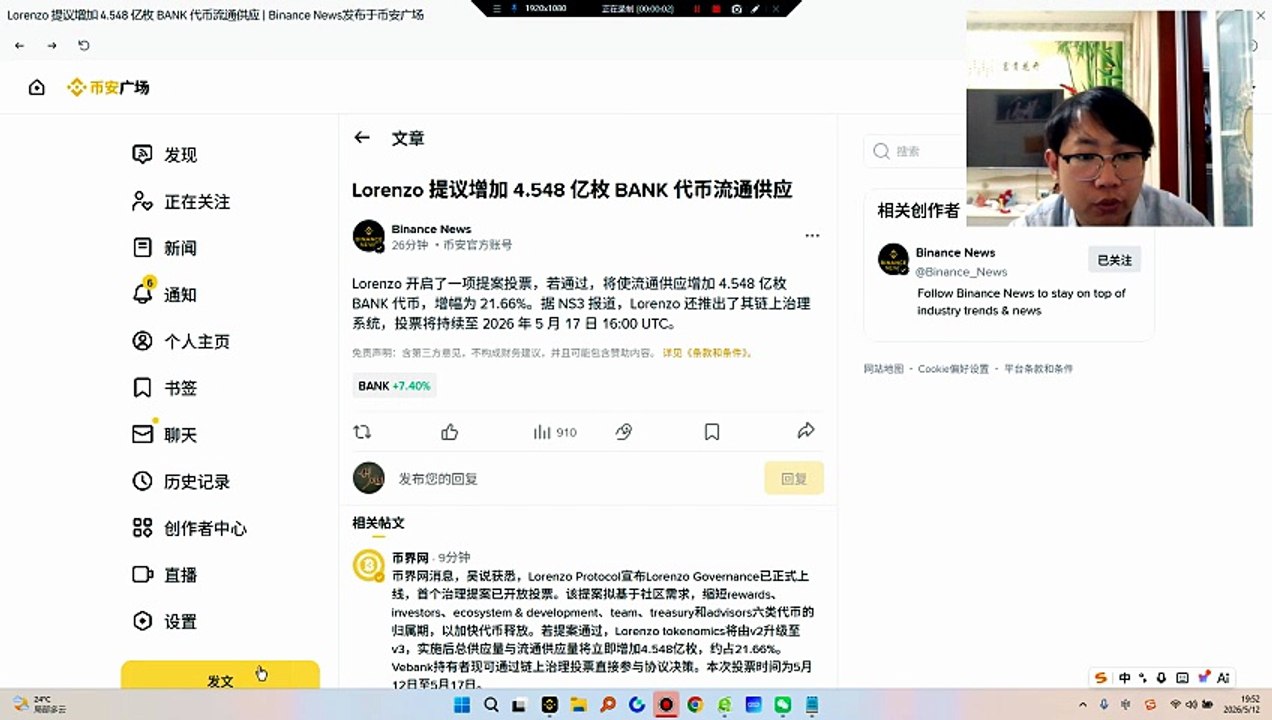Click the share arrow icon under the article
1272x720 pixels.
pos(806,431)
